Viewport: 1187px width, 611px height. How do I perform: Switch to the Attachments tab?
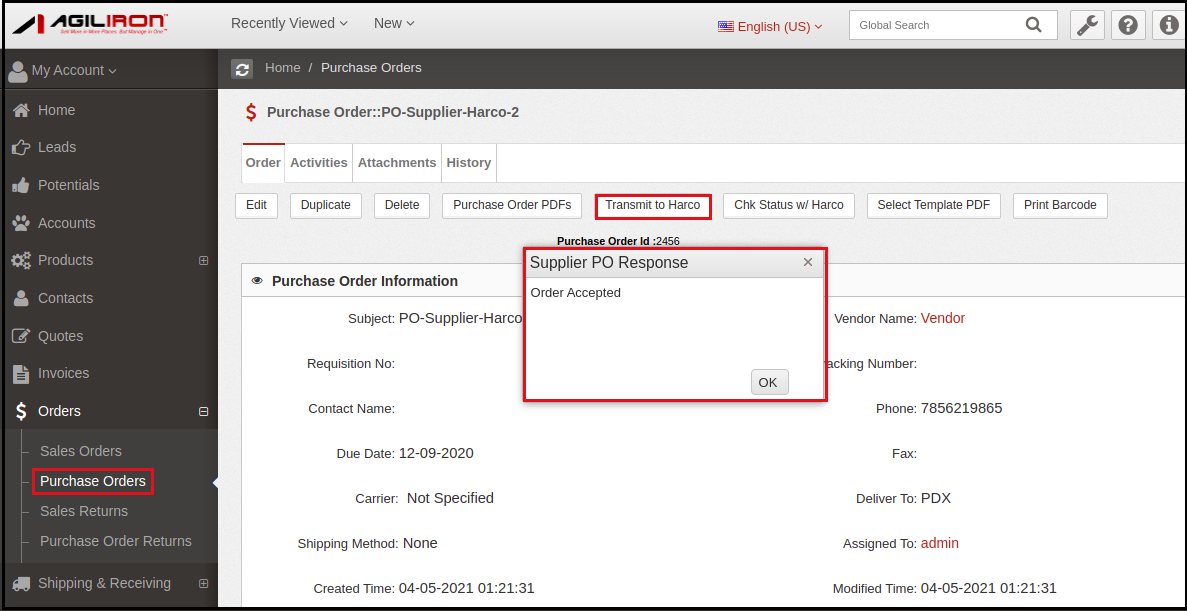tap(397, 163)
